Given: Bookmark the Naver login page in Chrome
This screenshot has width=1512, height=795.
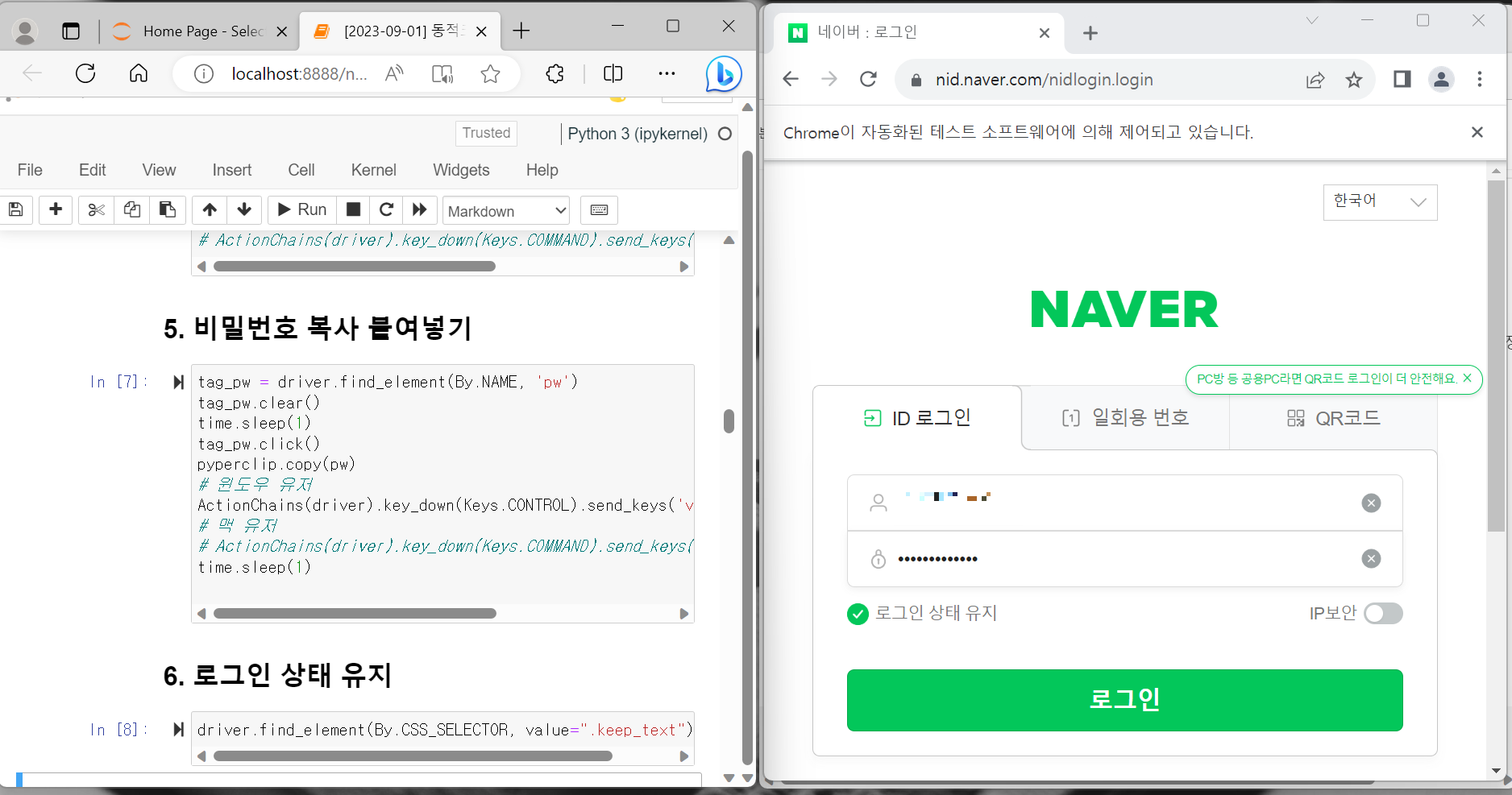Looking at the screenshot, I should (x=1354, y=79).
